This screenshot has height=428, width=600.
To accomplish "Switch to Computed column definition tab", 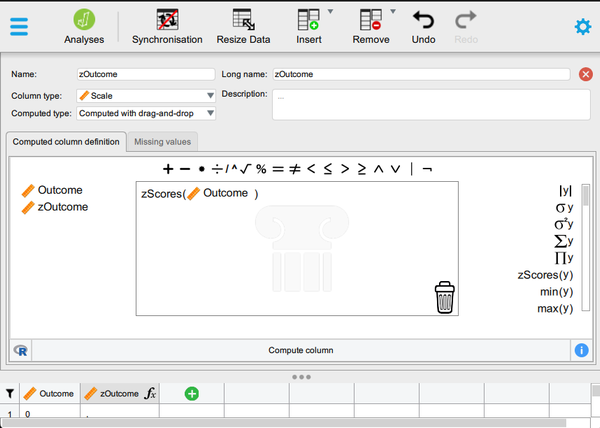I will (x=66, y=142).
